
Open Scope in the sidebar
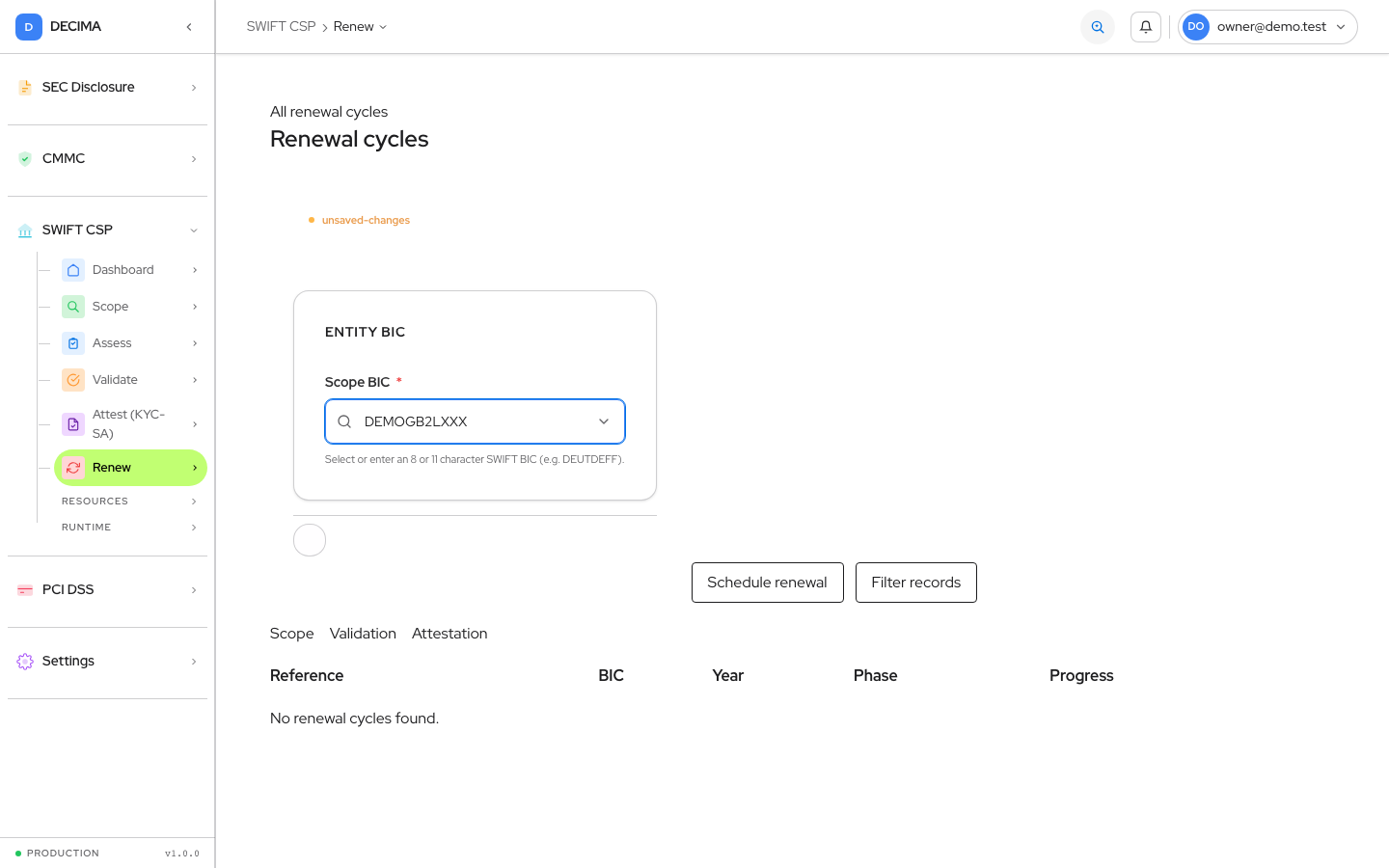pyautogui.click(x=130, y=307)
